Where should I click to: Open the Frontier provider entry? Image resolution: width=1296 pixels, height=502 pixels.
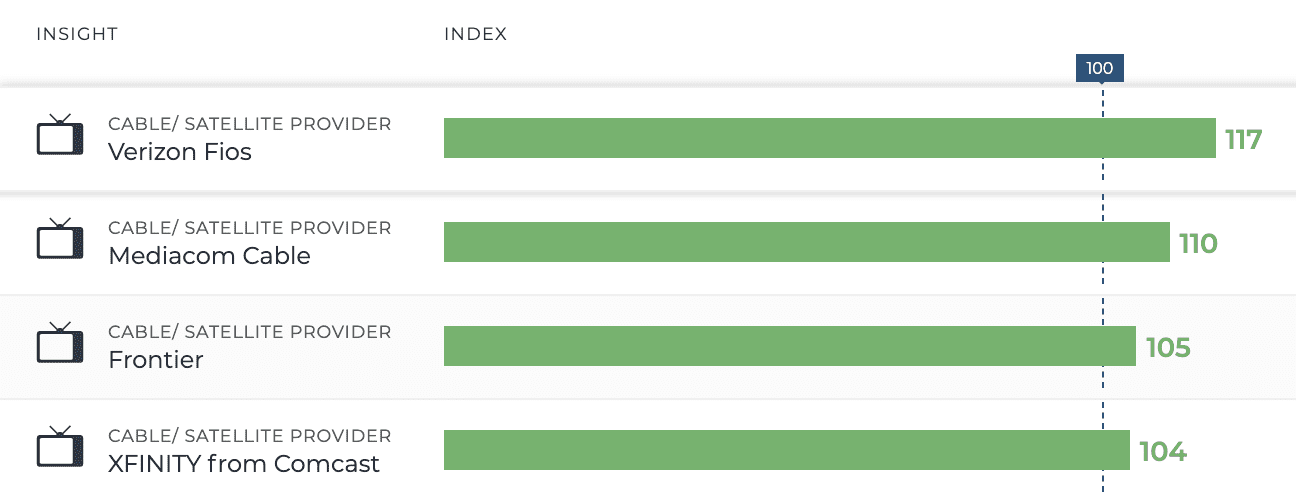click(x=156, y=360)
